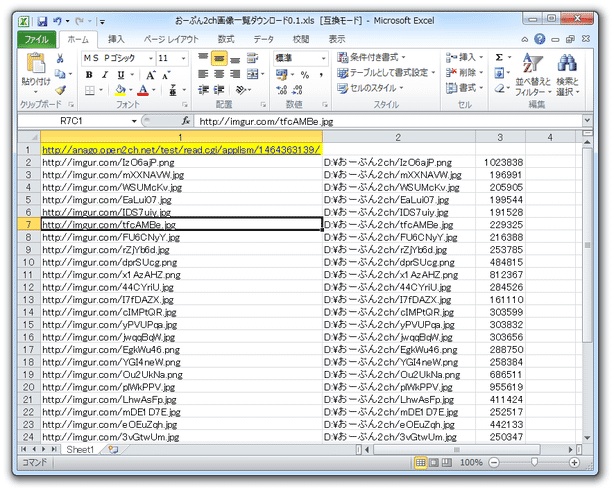The width and height of the screenshot is (614, 491).
Task: Apply red font color
Action: pyautogui.click(x=143, y=90)
